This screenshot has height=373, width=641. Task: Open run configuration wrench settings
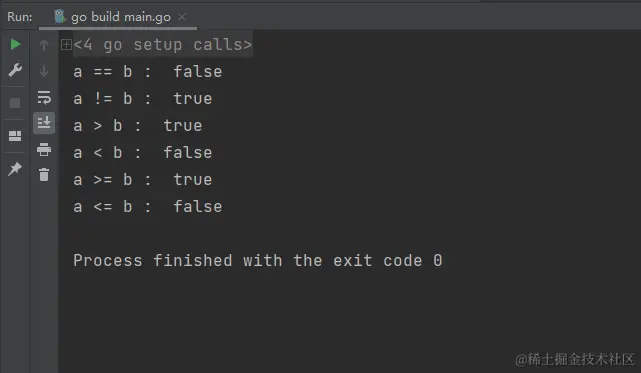pyautogui.click(x=15, y=70)
